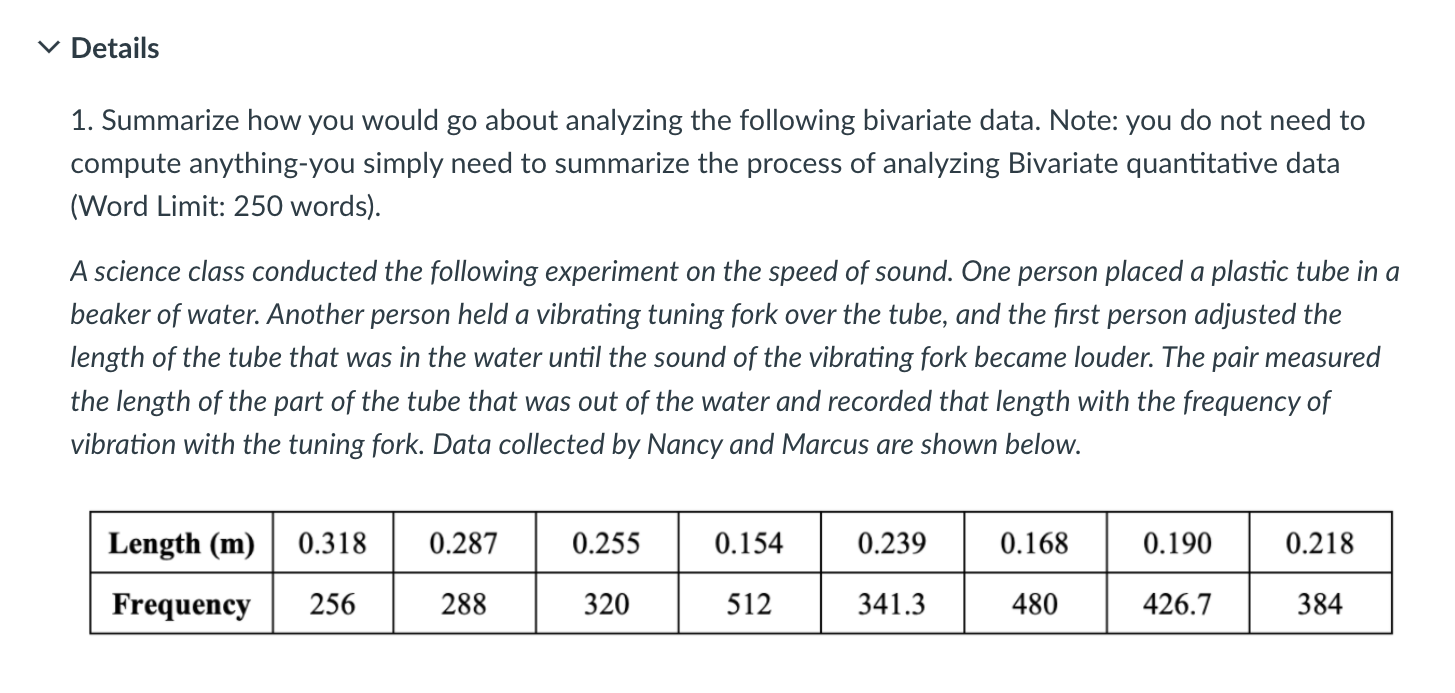Image resolution: width=1455 pixels, height=693 pixels.
Task: Select the cell with 0.239
Action: tap(891, 545)
